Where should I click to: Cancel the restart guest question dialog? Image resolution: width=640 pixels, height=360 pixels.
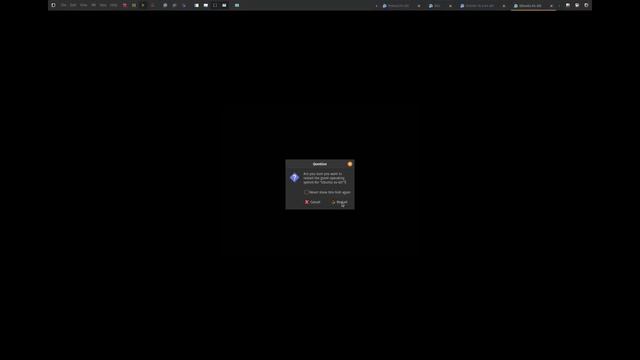pyautogui.click(x=313, y=202)
